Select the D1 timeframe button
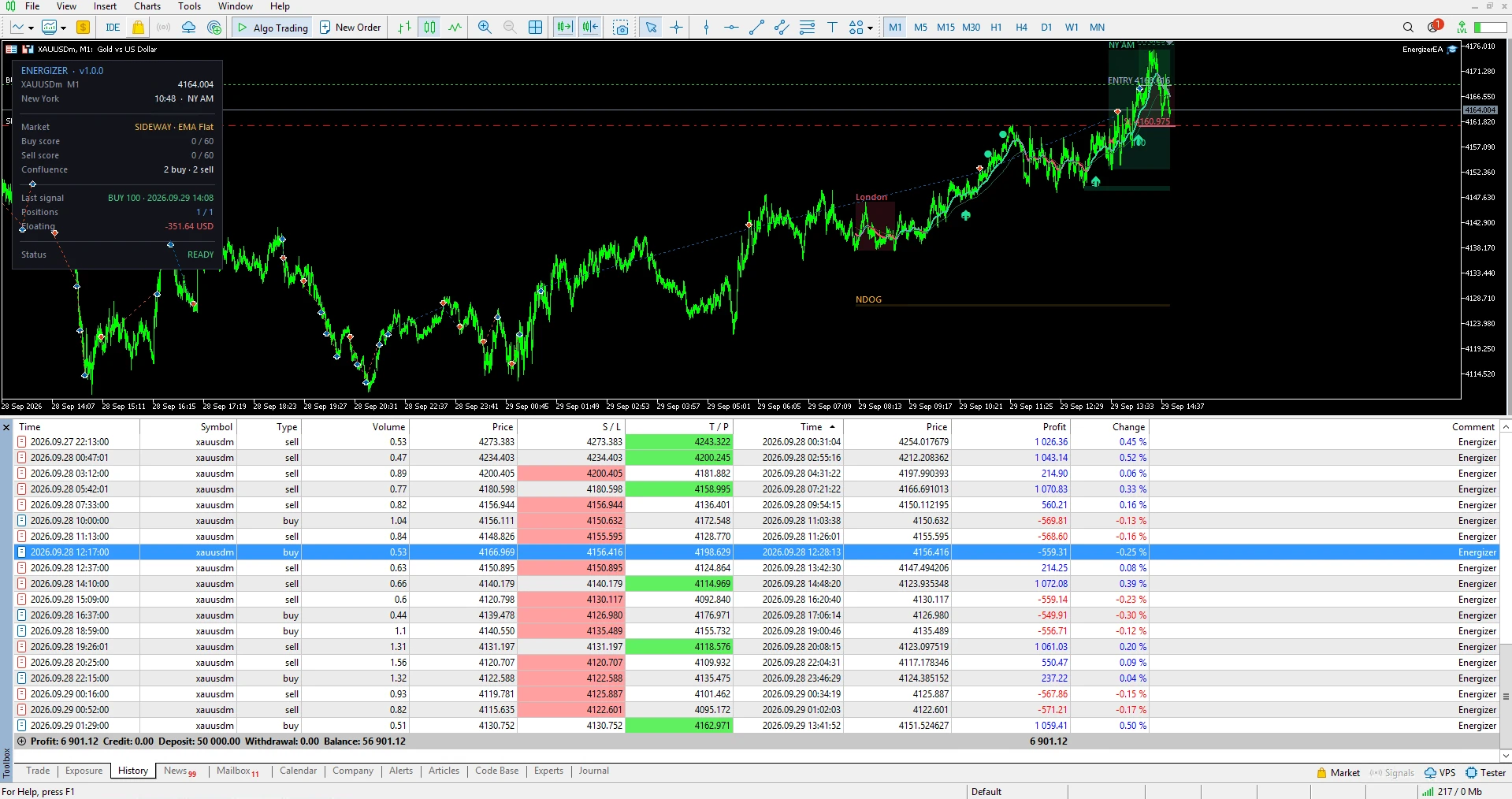This screenshot has width=1512, height=799. (1046, 28)
